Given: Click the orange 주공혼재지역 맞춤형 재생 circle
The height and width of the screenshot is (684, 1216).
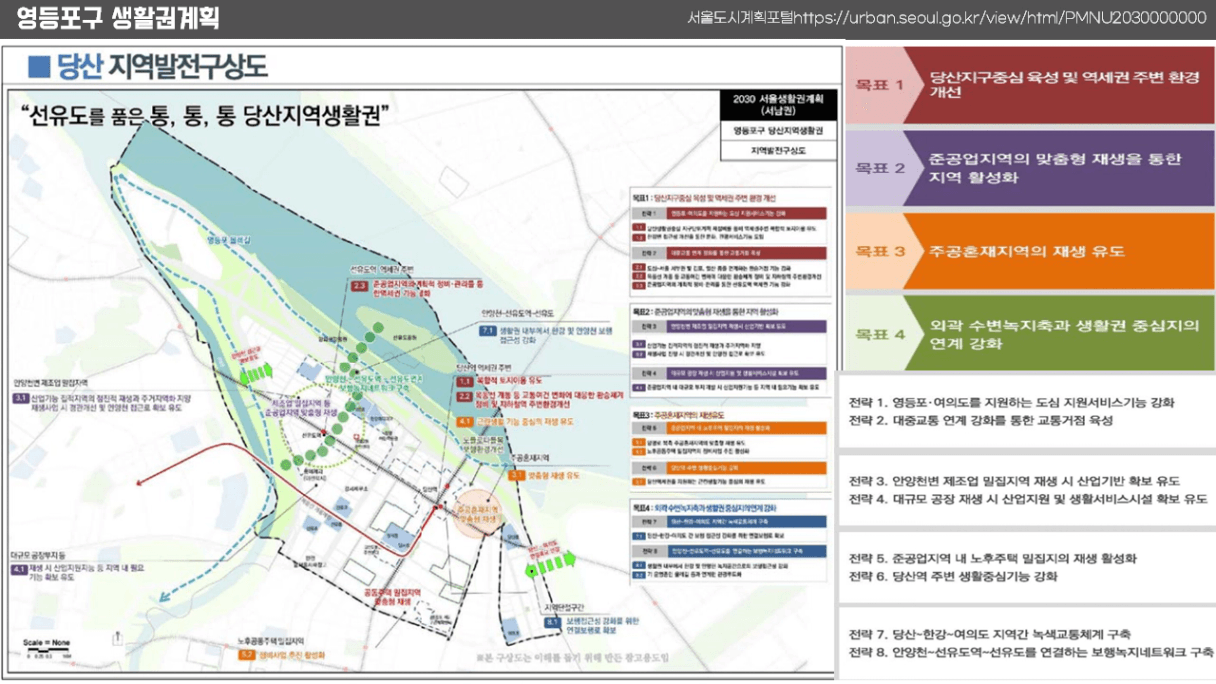Looking at the screenshot, I should click(x=477, y=515).
